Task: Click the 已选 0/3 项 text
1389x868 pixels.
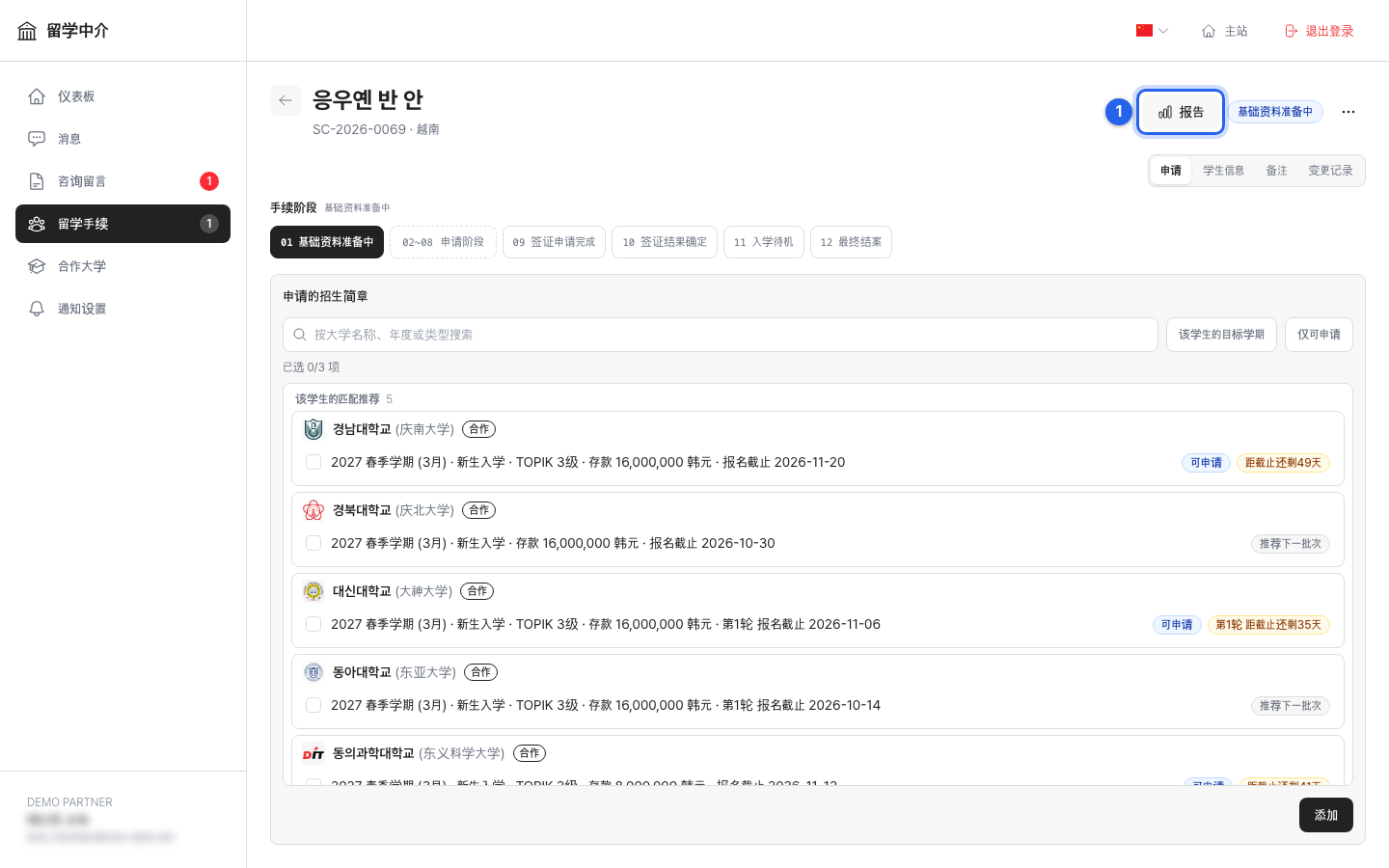Action: [x=311, y=367]
